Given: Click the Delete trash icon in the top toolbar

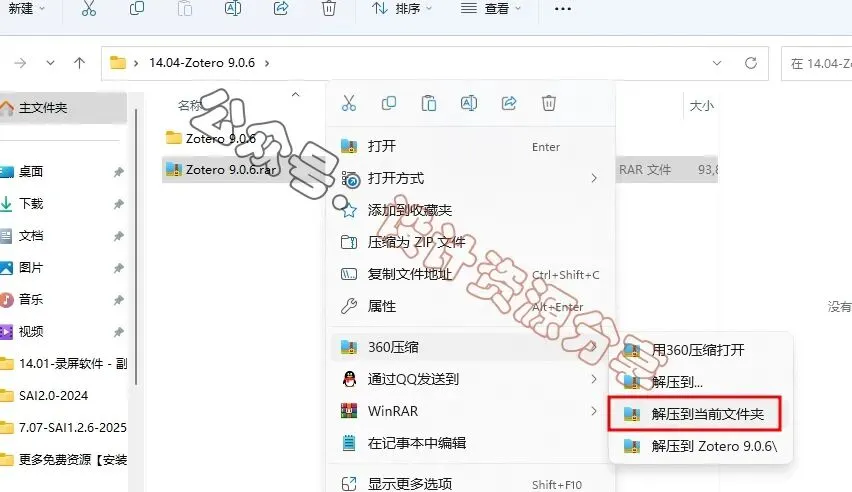Looking at the screenshot, I should click(x=329, y=8).
